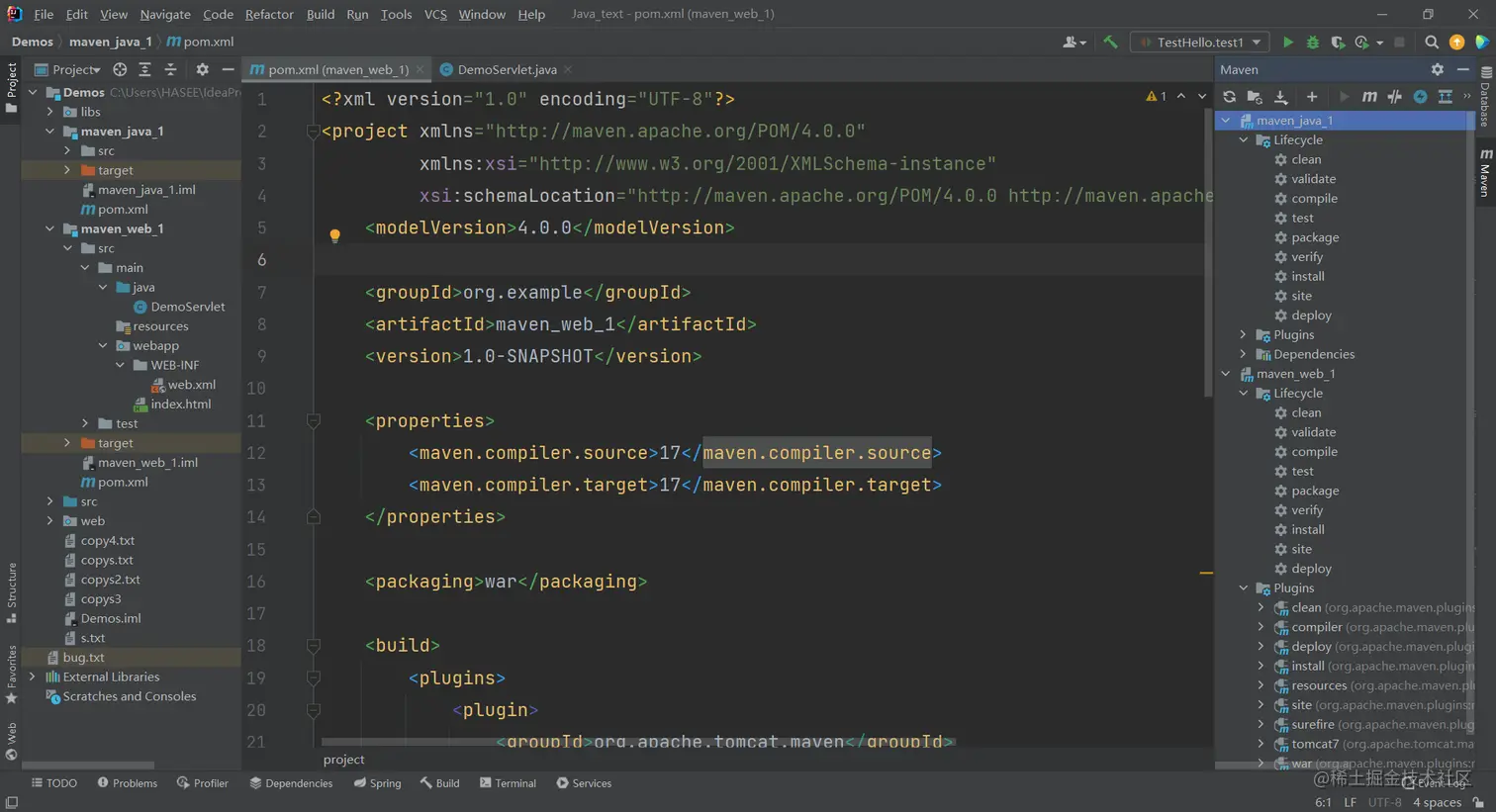The height and width of the screenshot is (812, 1496).
Task: Collapse the WEB-INF folder node
Action: (x=120, y=365)
